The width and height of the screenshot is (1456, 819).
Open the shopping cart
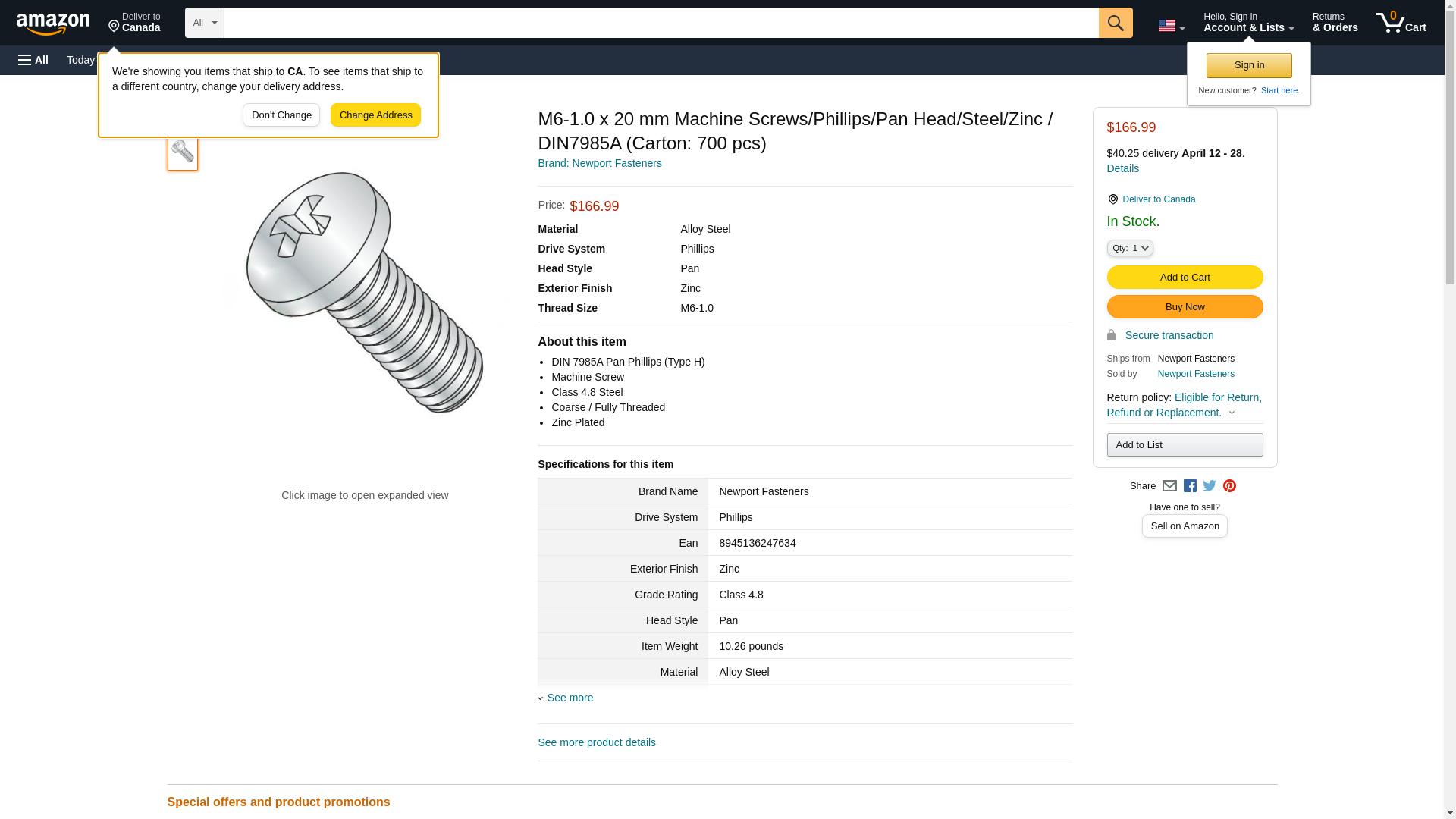click(1401, 23)
